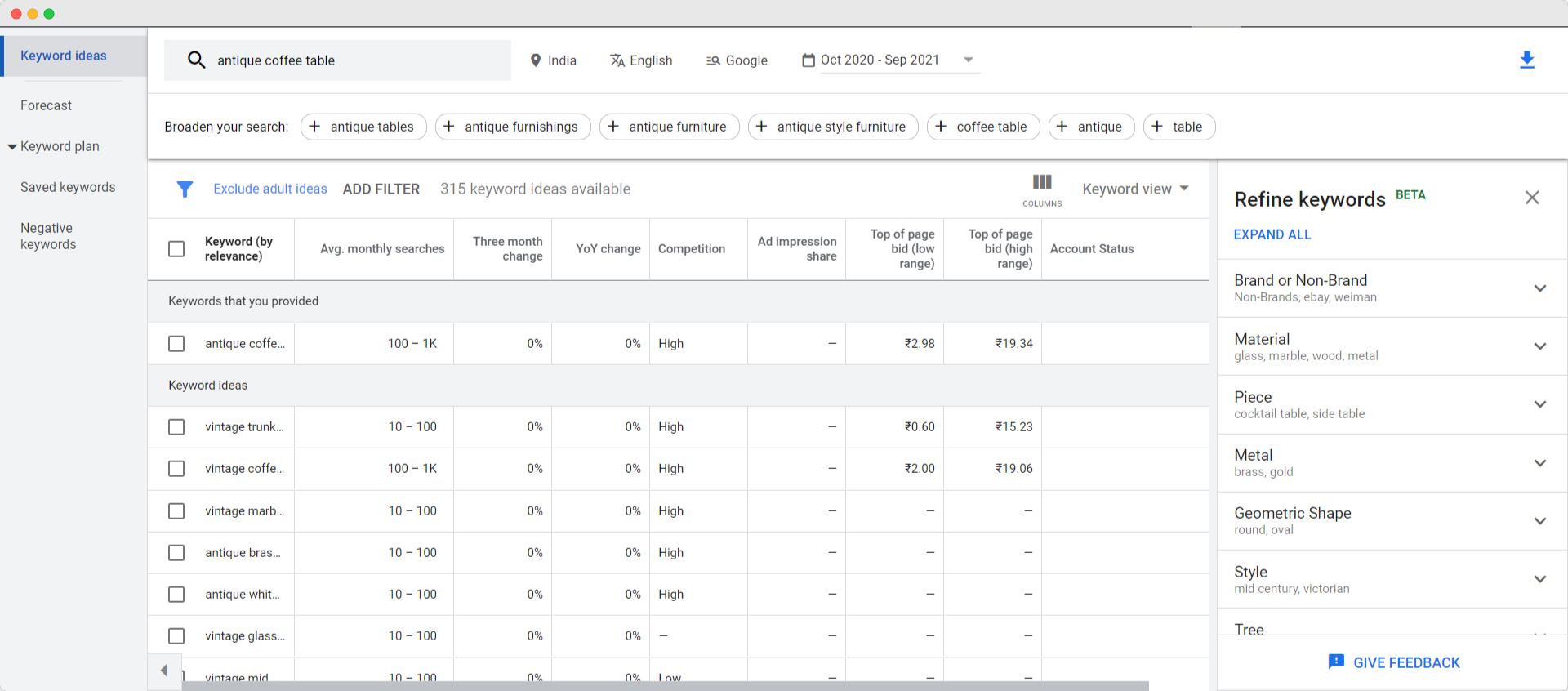Click the English language translate icon

[x=617, y=60]
